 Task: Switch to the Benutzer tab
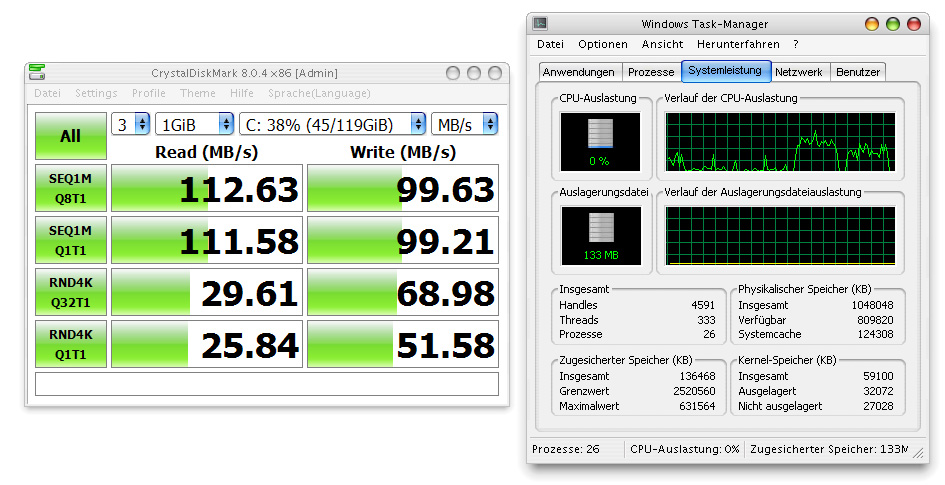(x=858, y=72)
